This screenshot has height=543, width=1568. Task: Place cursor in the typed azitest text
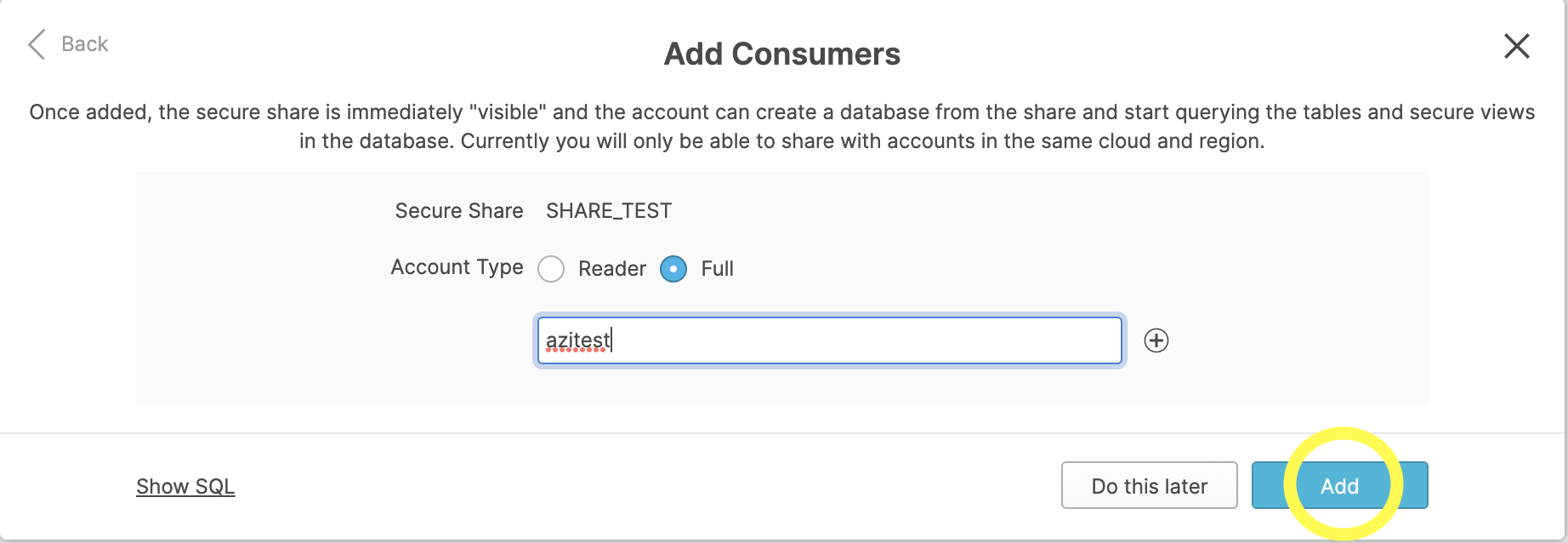[577, 340]
